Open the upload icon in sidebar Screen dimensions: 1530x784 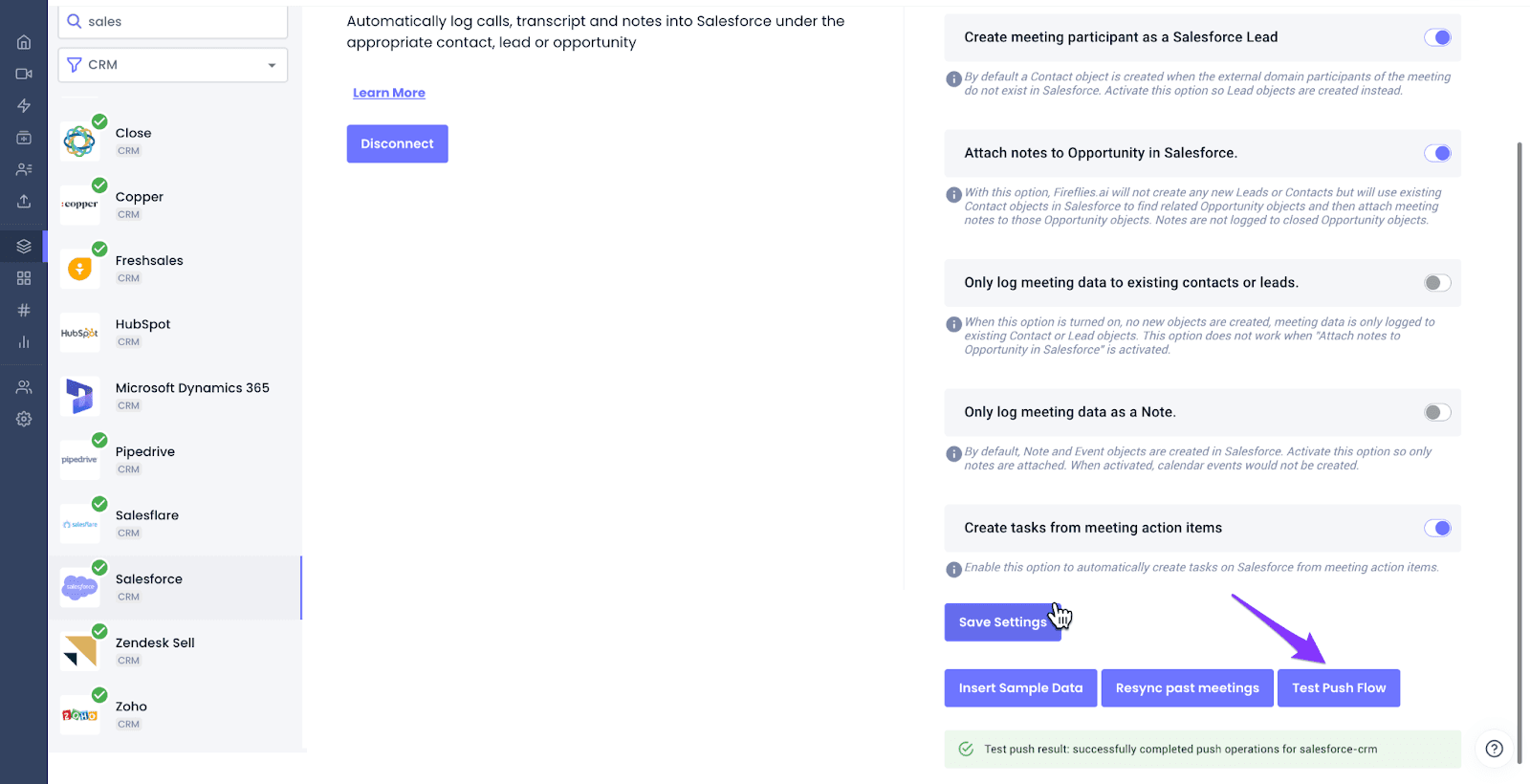point(24,201)
